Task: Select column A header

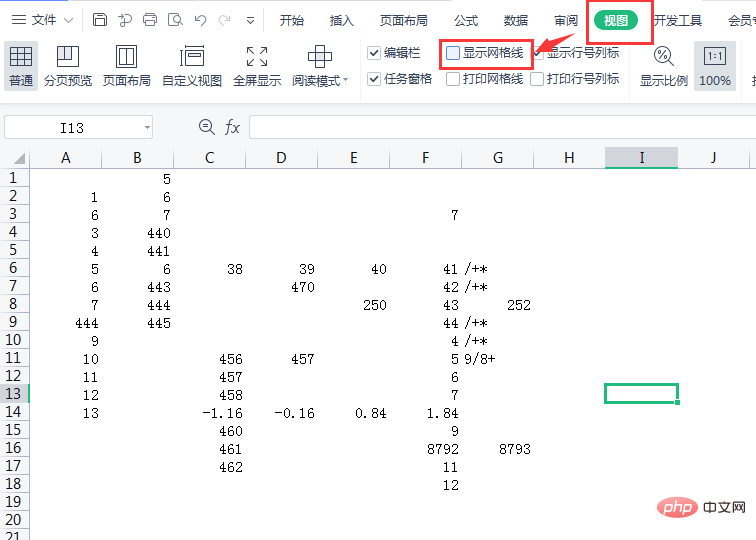Action: pyautogui.click(x=66, y=158)
